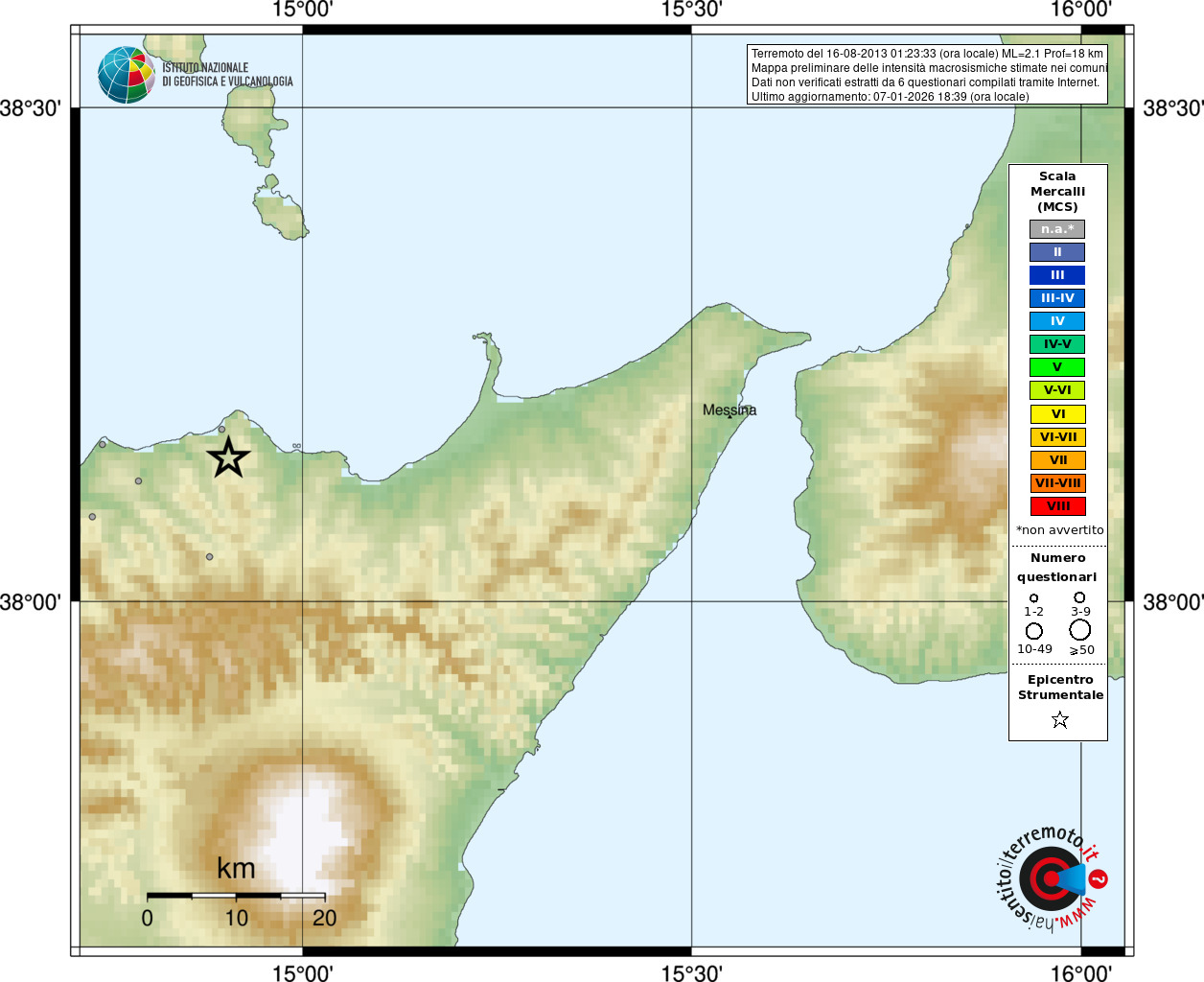Click the bottom 16°00' longitude label
Image resolution: width=1204 pixels, height=982 pixels.
pos(1080,972)
